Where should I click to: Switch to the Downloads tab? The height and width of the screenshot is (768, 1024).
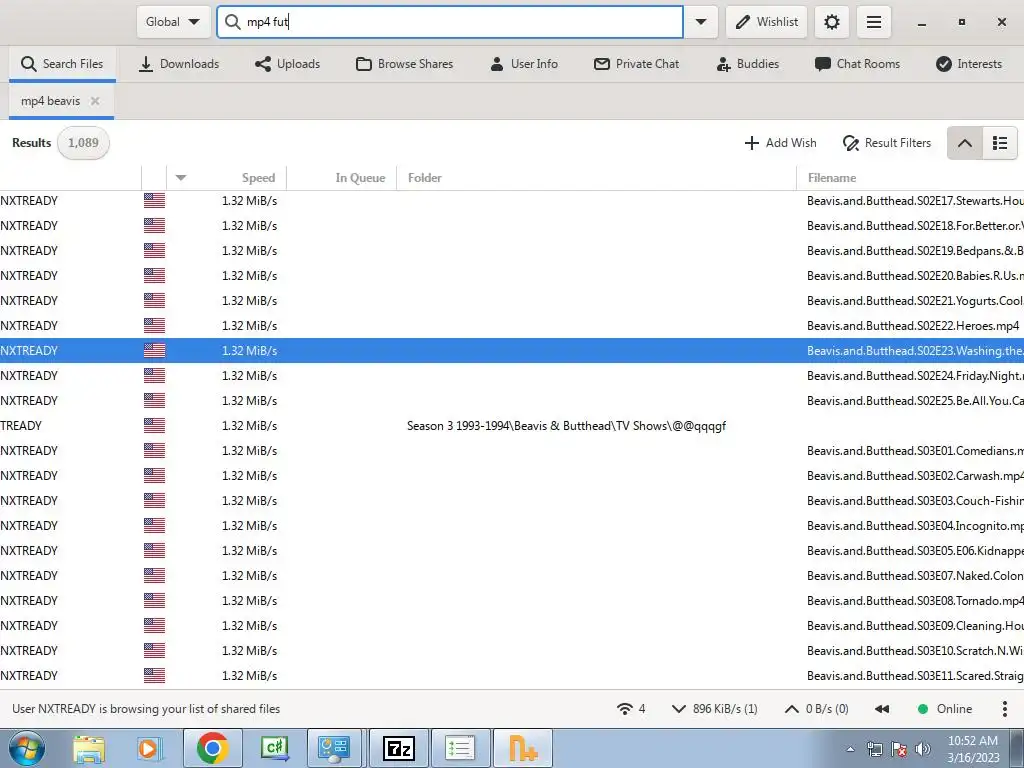179,64
